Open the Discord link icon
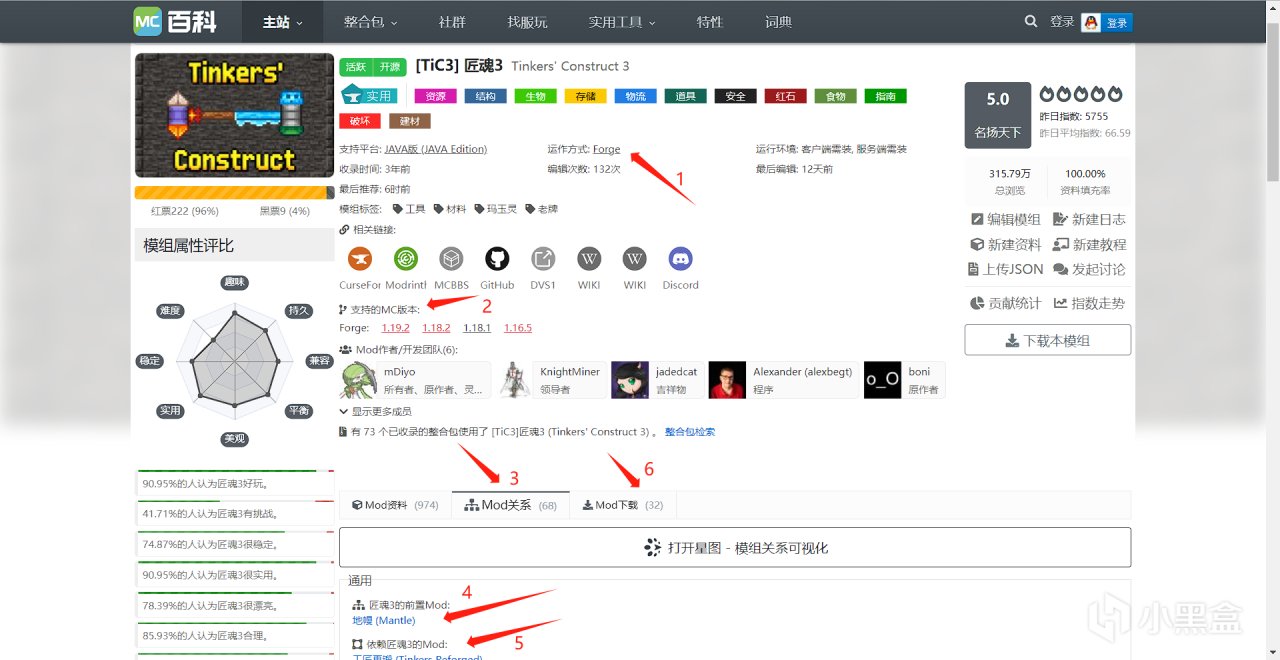 [x=680, y=260]
